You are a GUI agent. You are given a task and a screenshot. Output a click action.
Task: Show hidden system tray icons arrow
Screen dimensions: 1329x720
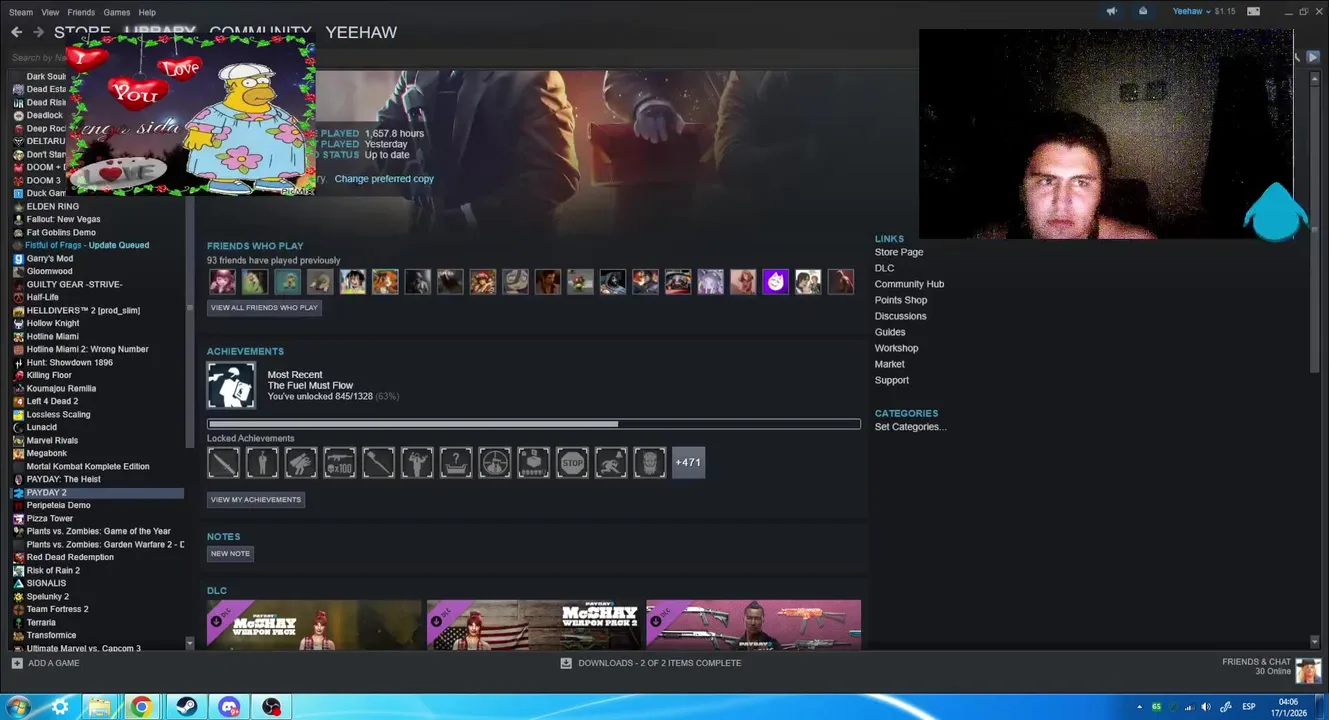pos(1139,707)
